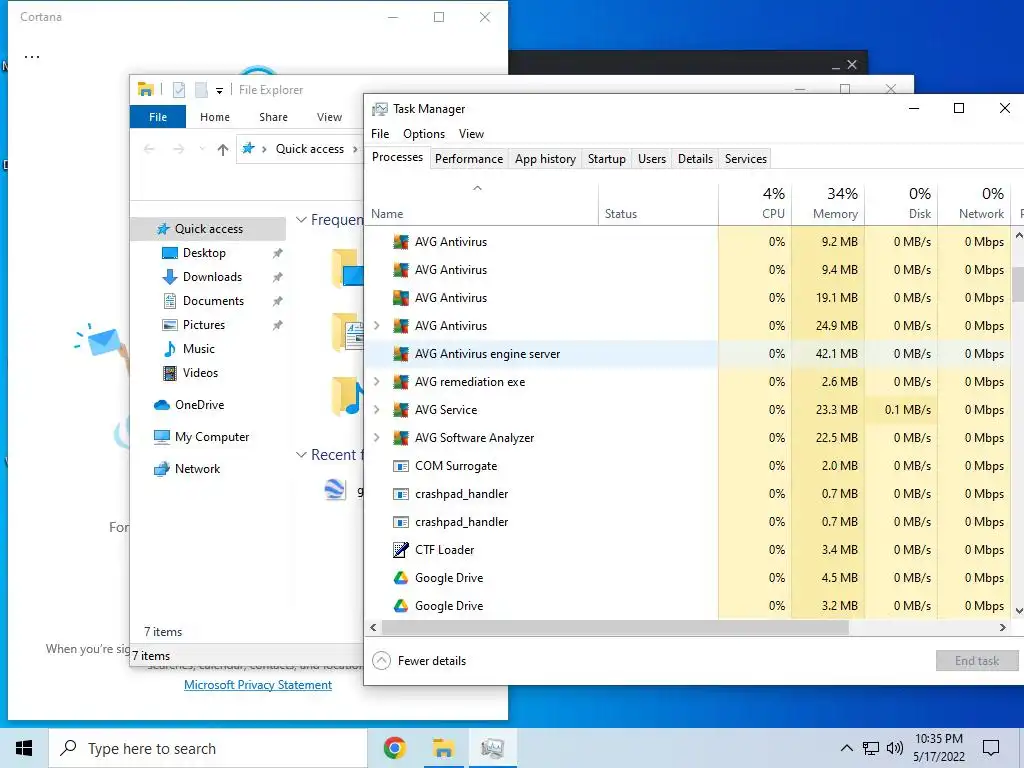Open the Share ribbon tab in File Explorer

273,117
